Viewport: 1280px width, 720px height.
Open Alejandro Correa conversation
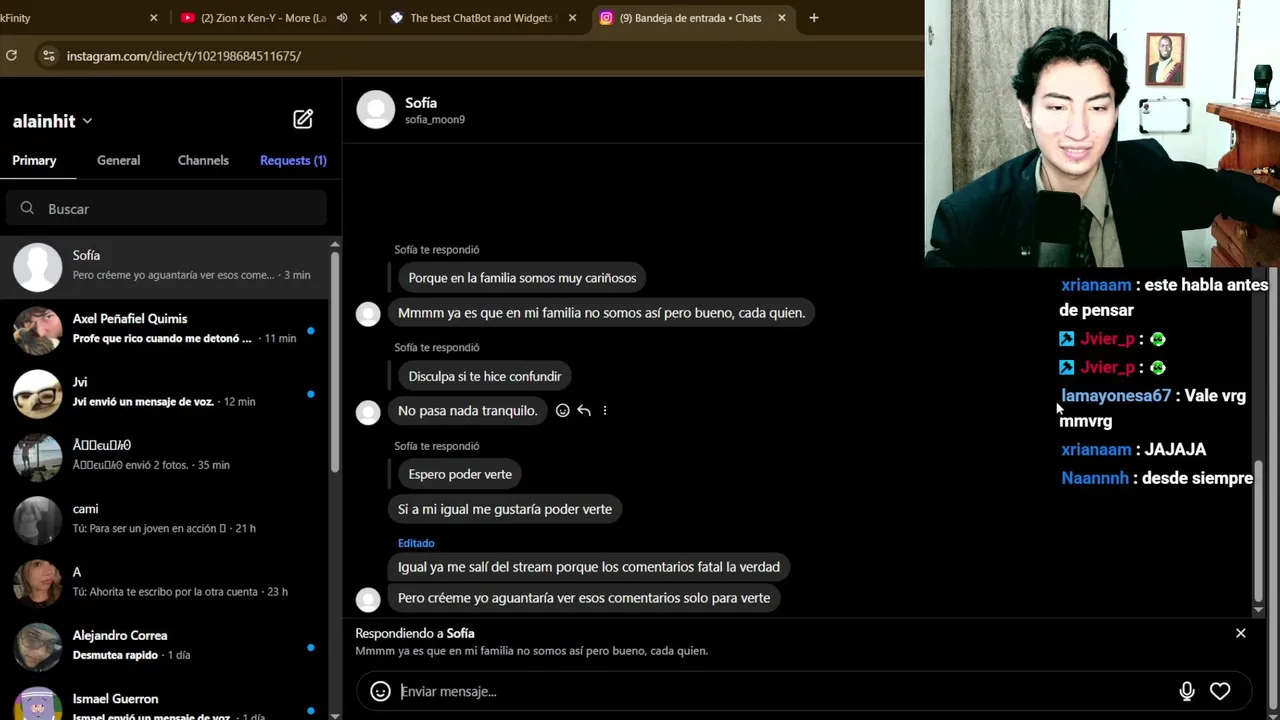[x=164, y=645]
